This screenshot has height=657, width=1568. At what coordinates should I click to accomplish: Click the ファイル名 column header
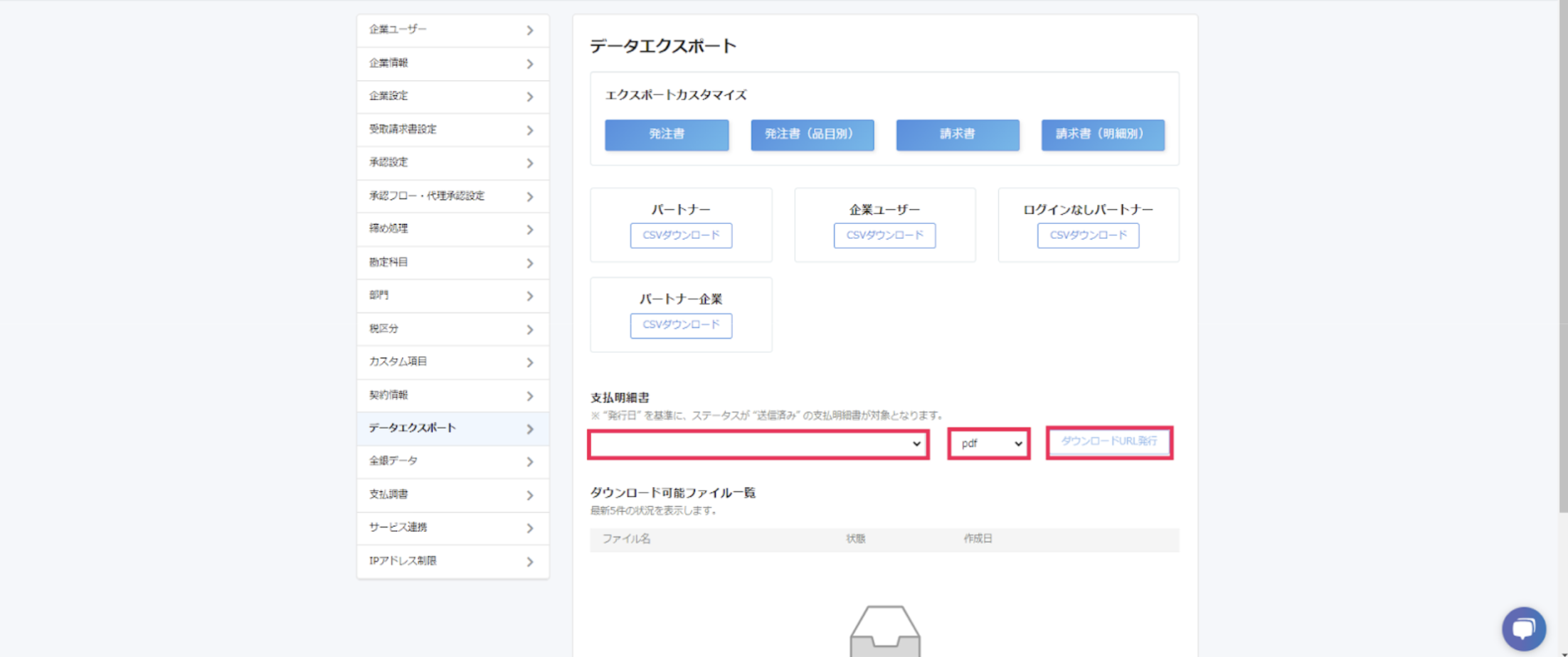coord(626,539)
